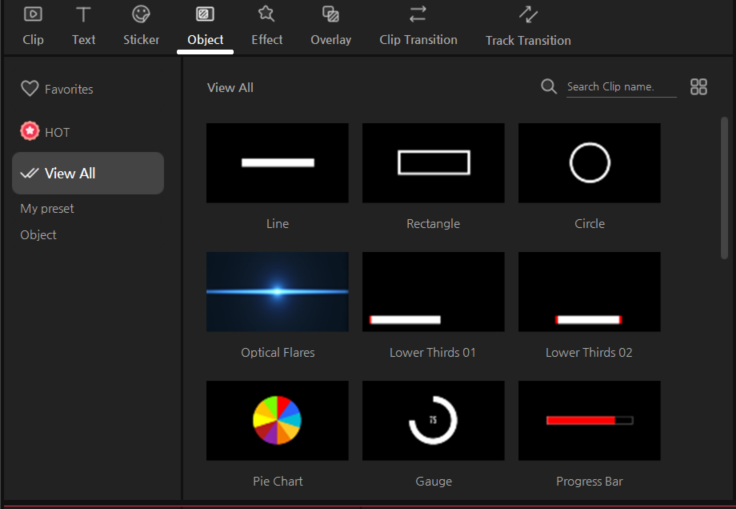Click the search magnifier icon

549,87
